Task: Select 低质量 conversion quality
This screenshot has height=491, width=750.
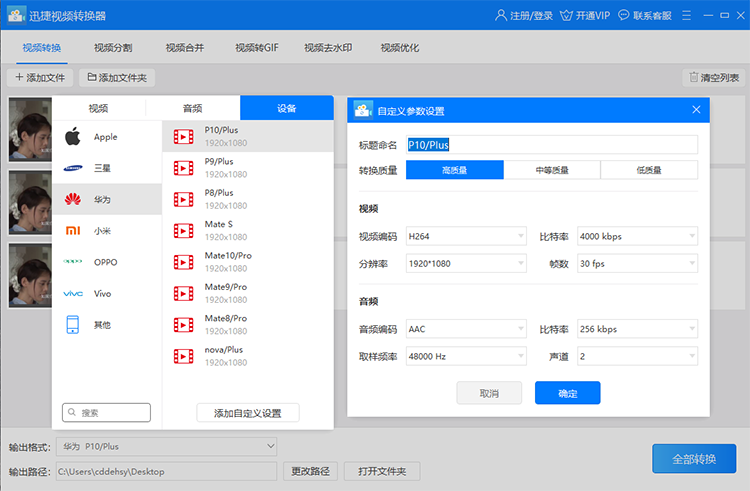Action: [649, 170]
